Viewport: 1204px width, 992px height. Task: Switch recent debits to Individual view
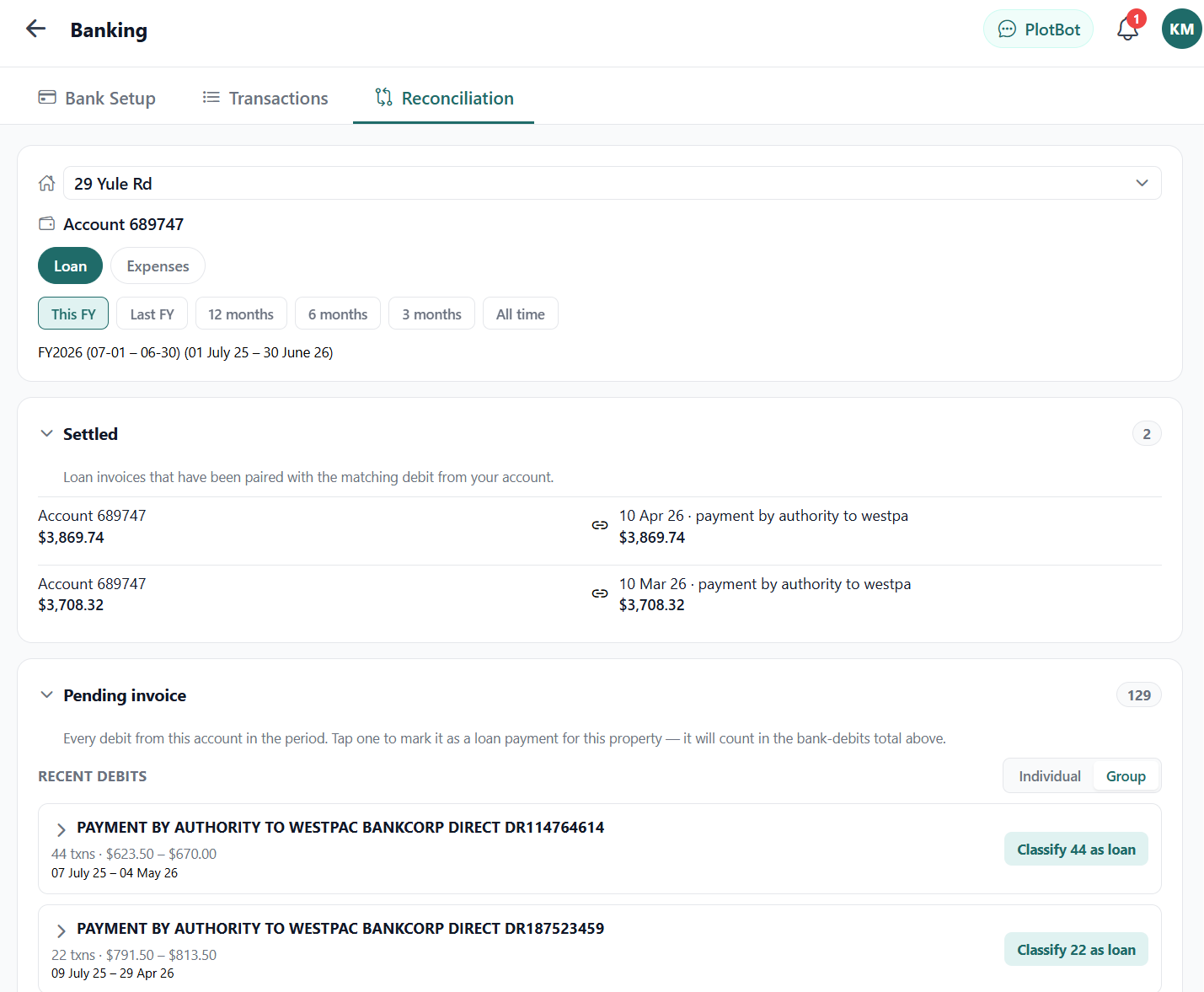click(x=1050, y=776)
